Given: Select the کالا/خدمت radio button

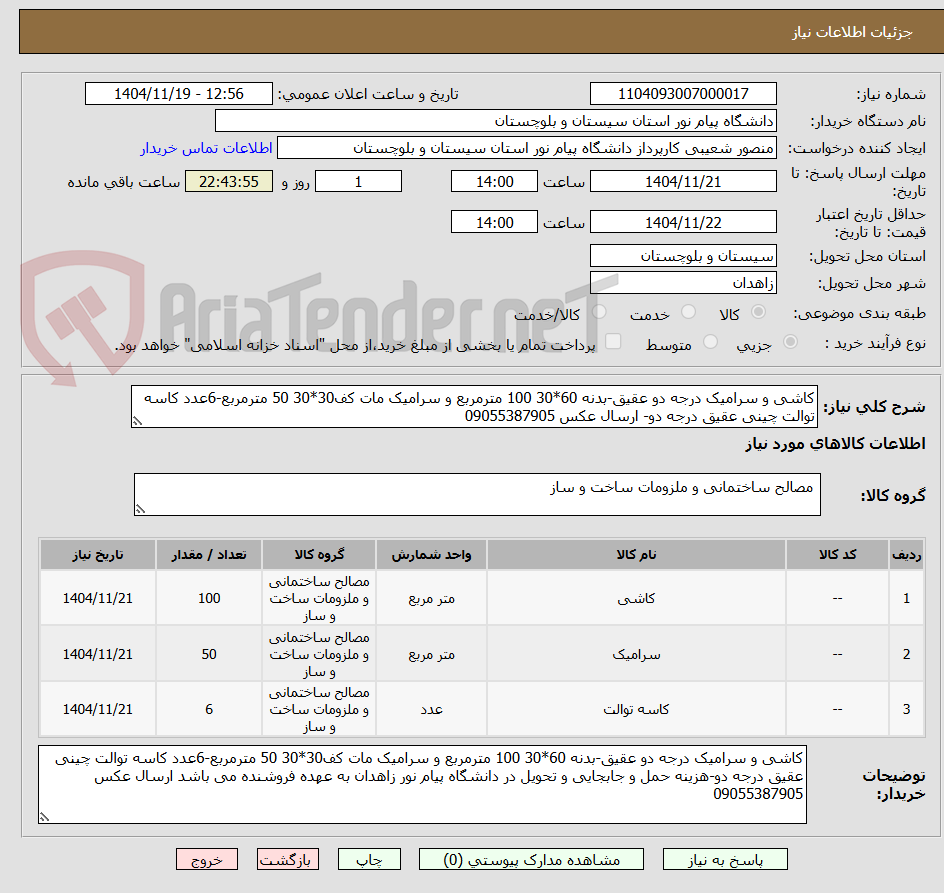Looking at the screenshot, I should (x=599, y=312).
